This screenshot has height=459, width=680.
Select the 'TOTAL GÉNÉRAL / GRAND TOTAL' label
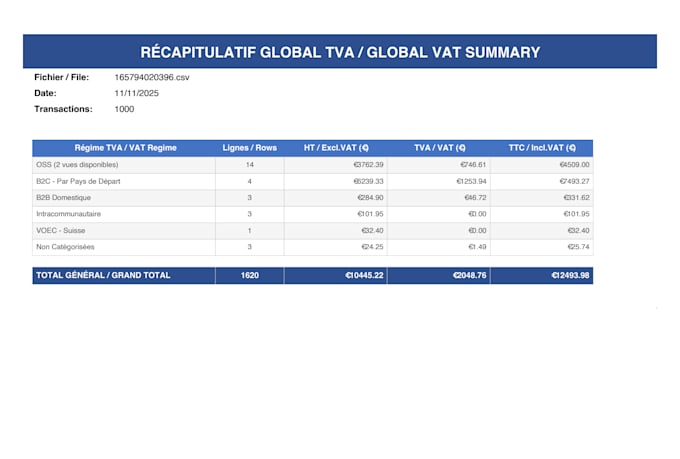[103, 275]
